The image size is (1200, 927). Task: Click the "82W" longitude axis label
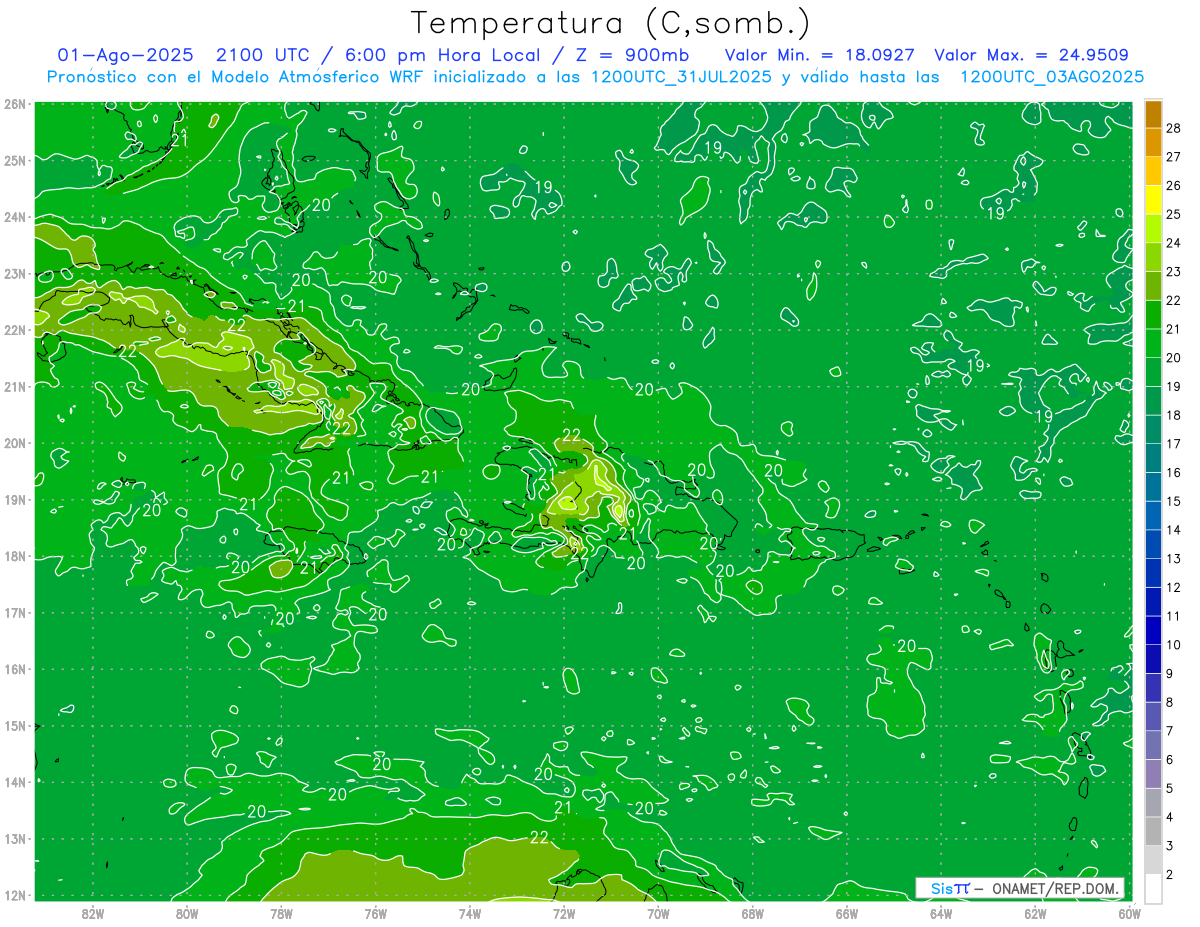tap(93, 913)
